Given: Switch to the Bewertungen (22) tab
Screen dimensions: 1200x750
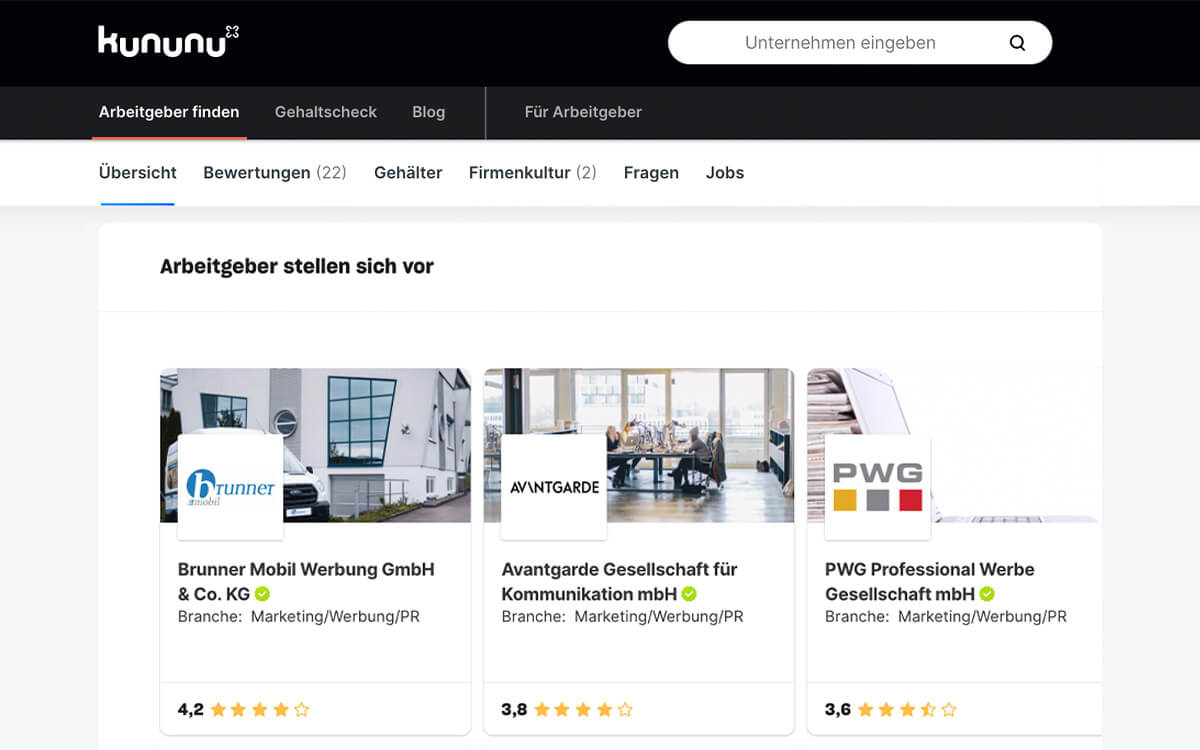Looking at the screenshot, I should [275, 173].
